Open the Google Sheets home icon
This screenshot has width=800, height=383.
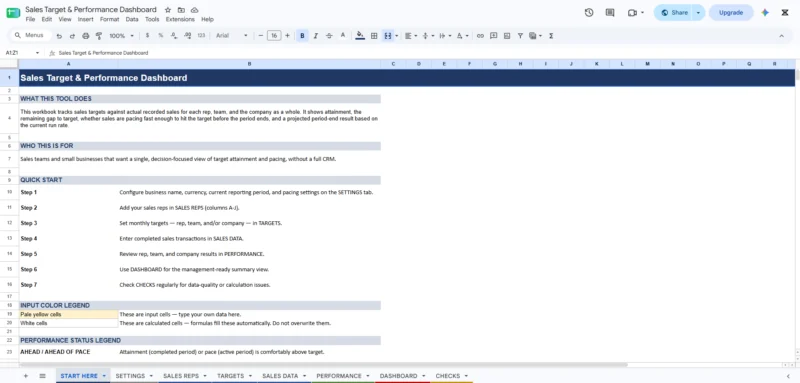pos(13,13)
